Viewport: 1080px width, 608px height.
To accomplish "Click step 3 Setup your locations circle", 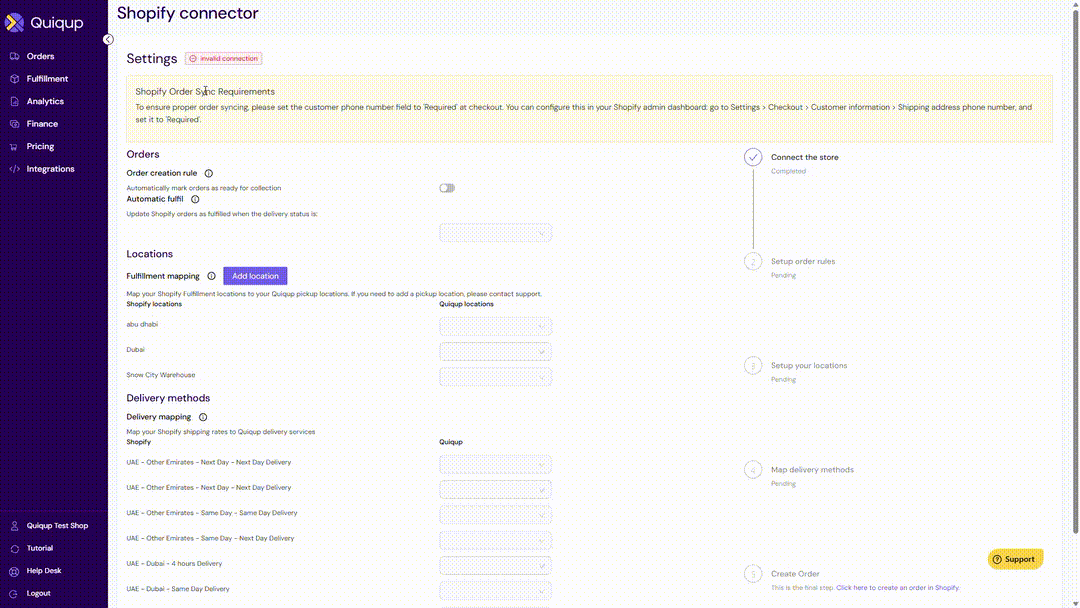I will pyautogui.click(x=753, y=366).
